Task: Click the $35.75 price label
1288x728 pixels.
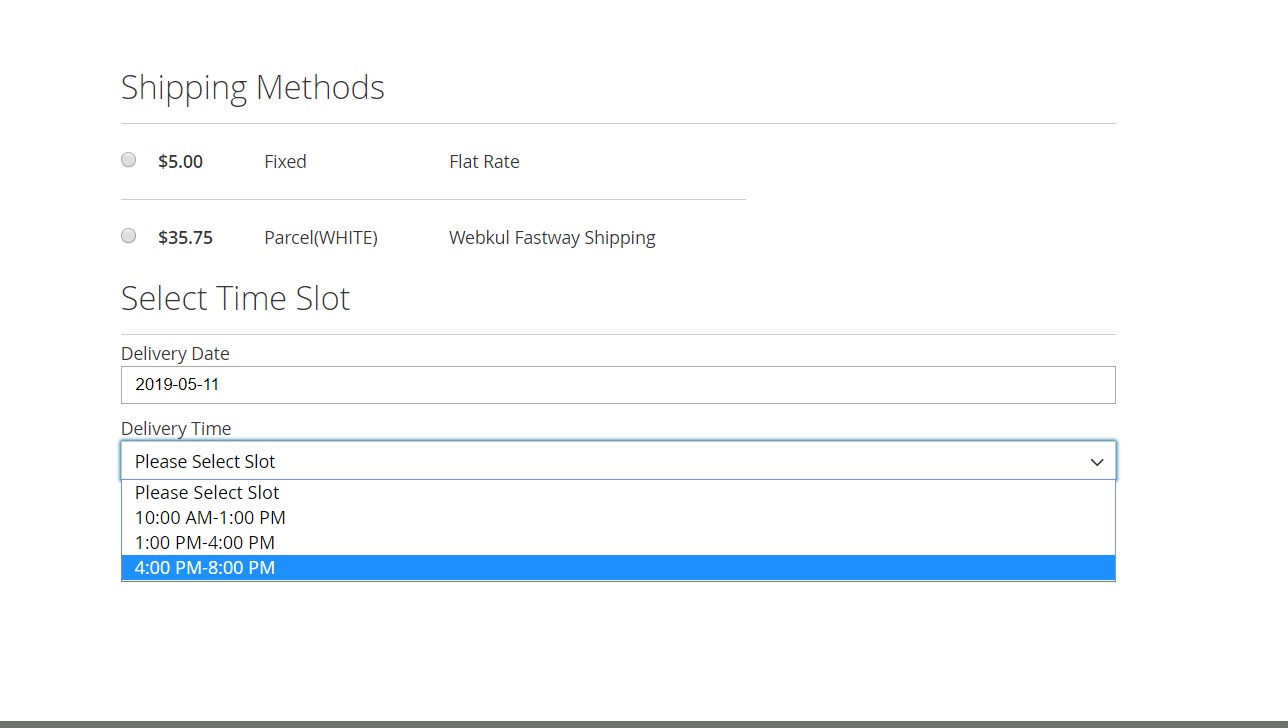Action: 185,238
